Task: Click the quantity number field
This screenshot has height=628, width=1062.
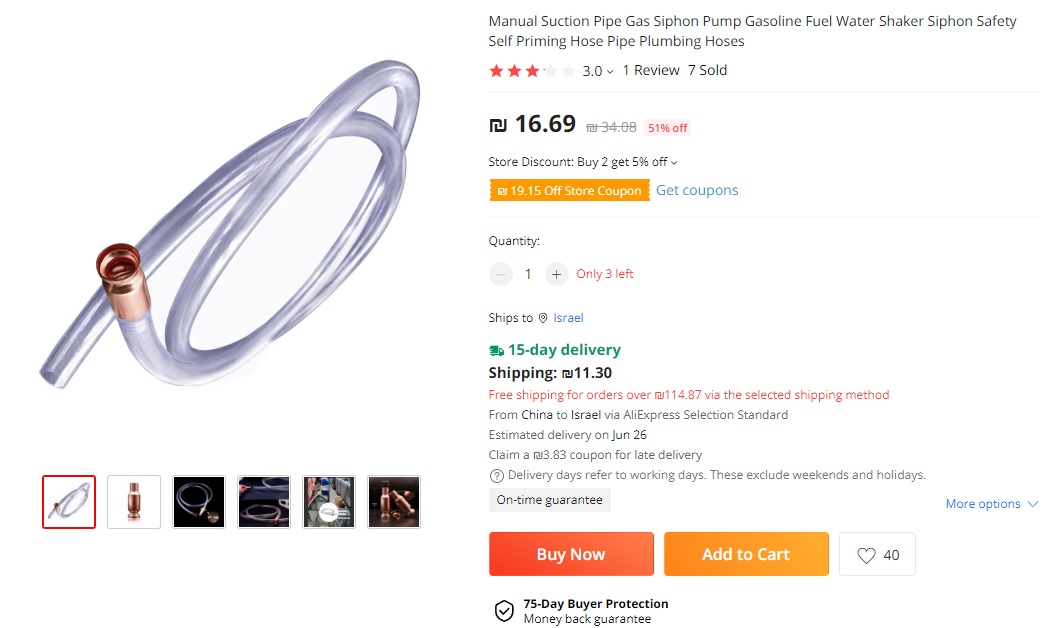Action: (x=528, y=274)
